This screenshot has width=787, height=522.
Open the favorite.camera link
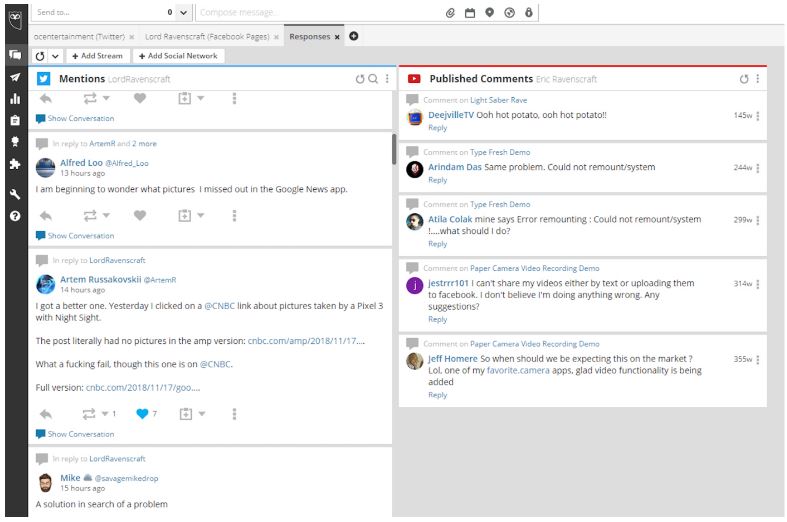coord(518,370)
